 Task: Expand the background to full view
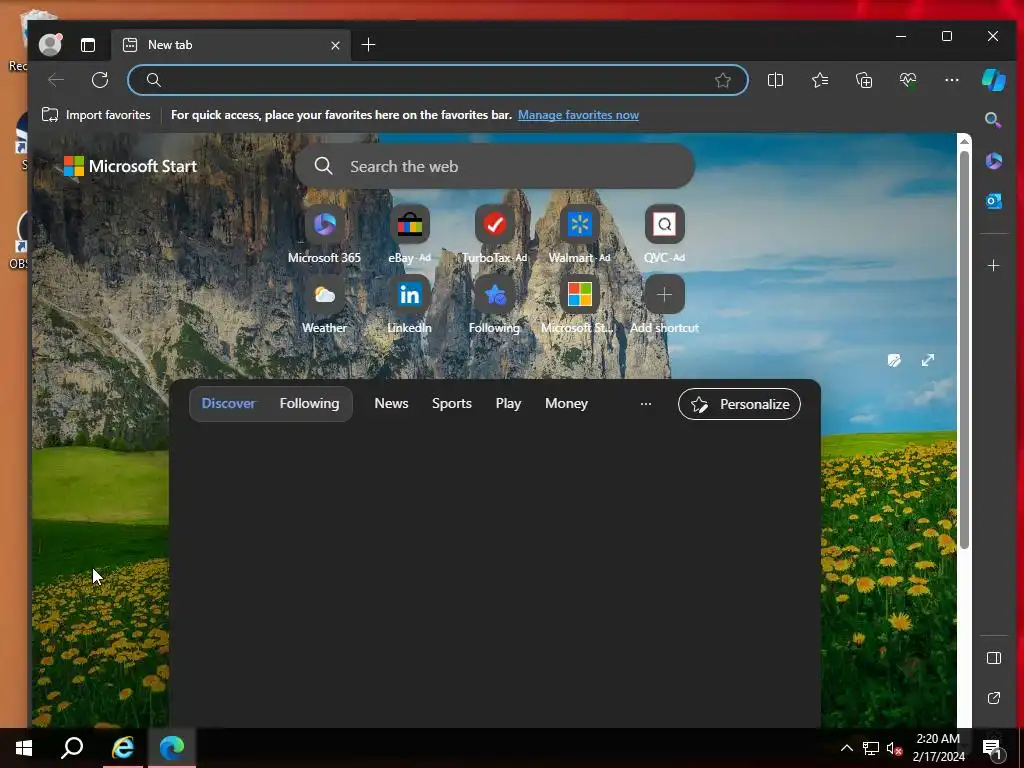click(927, 360)
